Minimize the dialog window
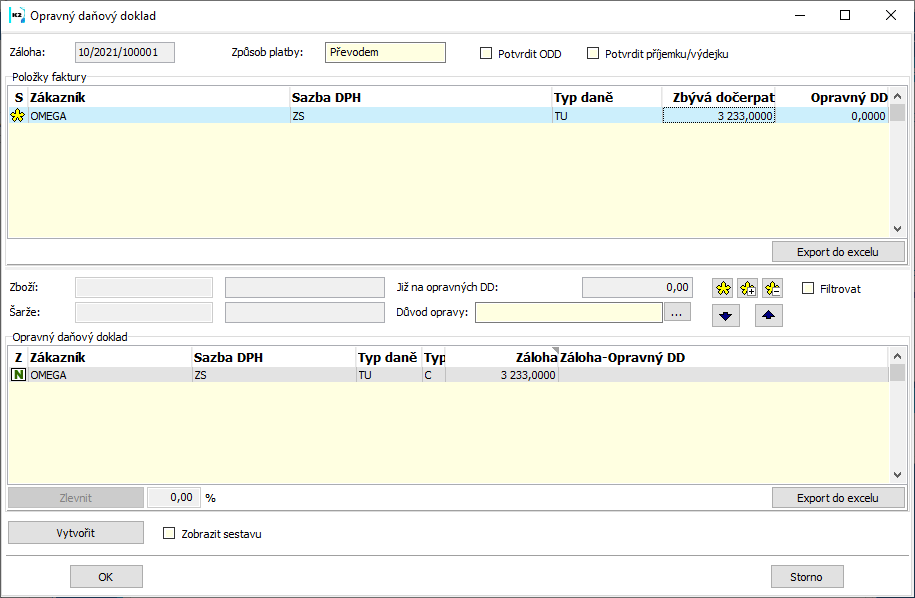This screenshot has width=915, height=598. [799, 15]
